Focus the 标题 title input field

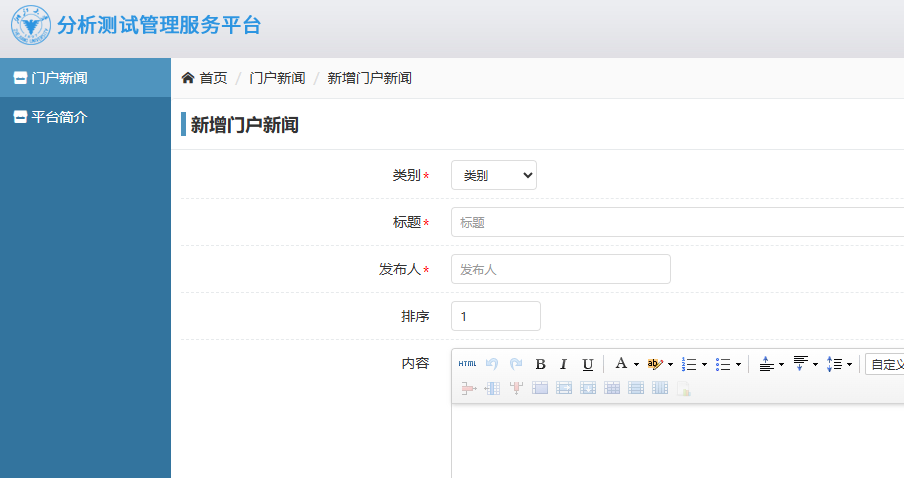677,222
